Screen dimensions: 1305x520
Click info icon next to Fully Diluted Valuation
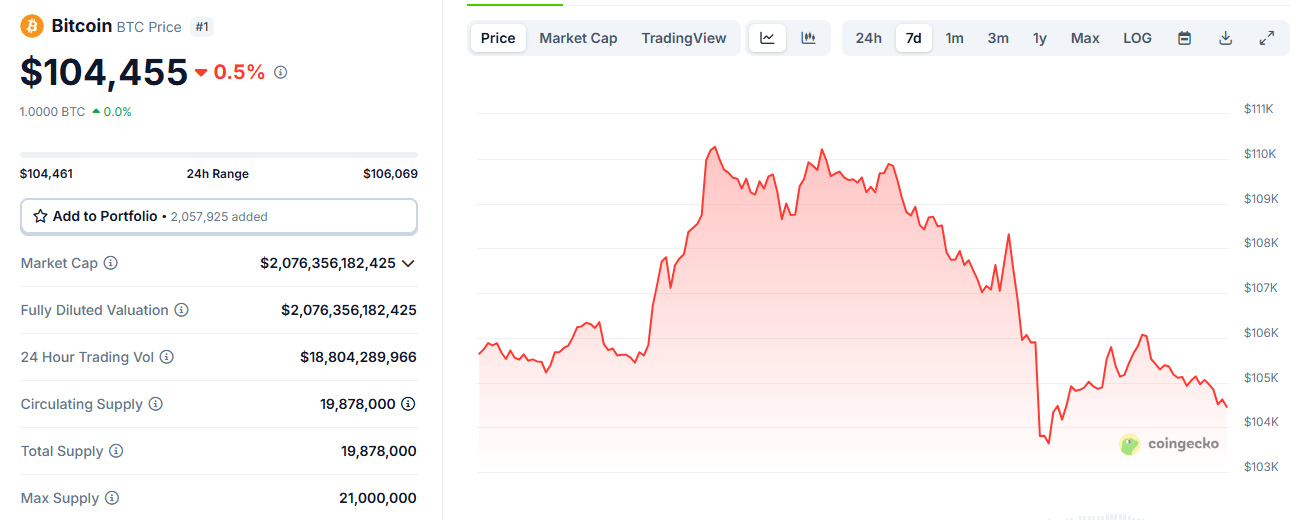181,310
